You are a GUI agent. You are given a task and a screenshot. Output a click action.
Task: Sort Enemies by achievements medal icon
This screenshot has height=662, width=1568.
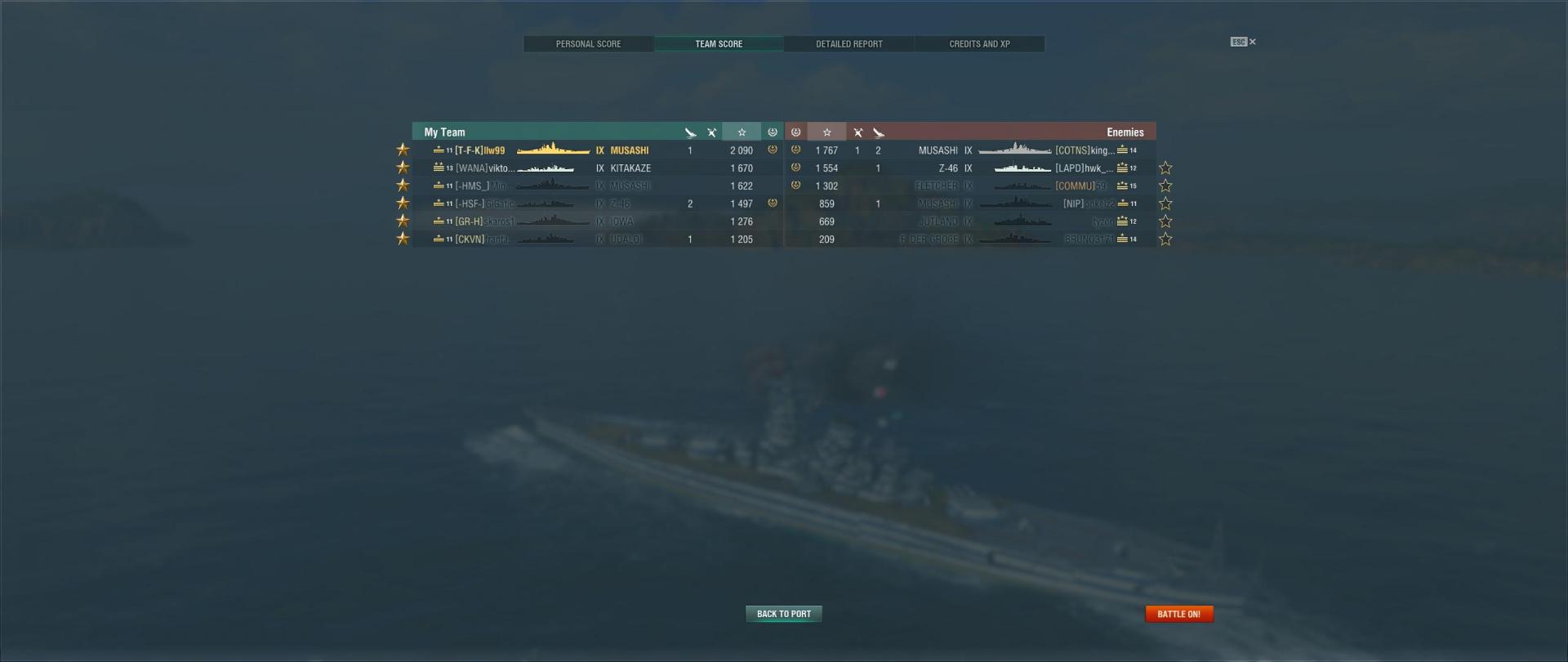(x=795, y=132)
